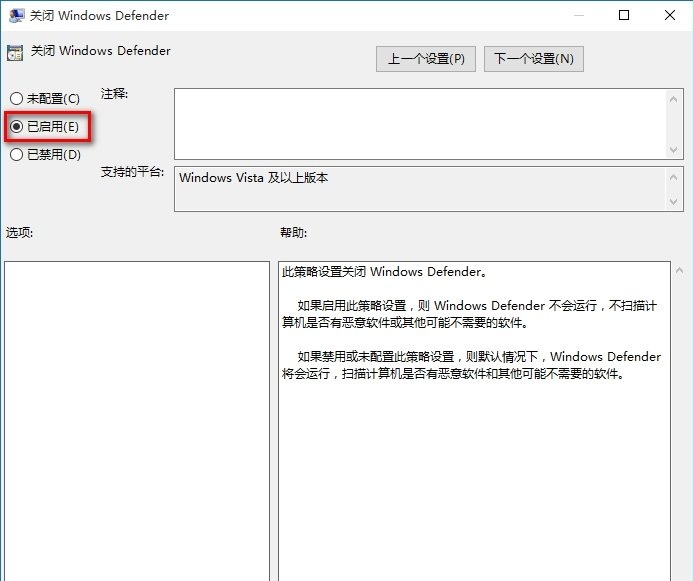Click the policy setting icon beside heading

[15, 53]
